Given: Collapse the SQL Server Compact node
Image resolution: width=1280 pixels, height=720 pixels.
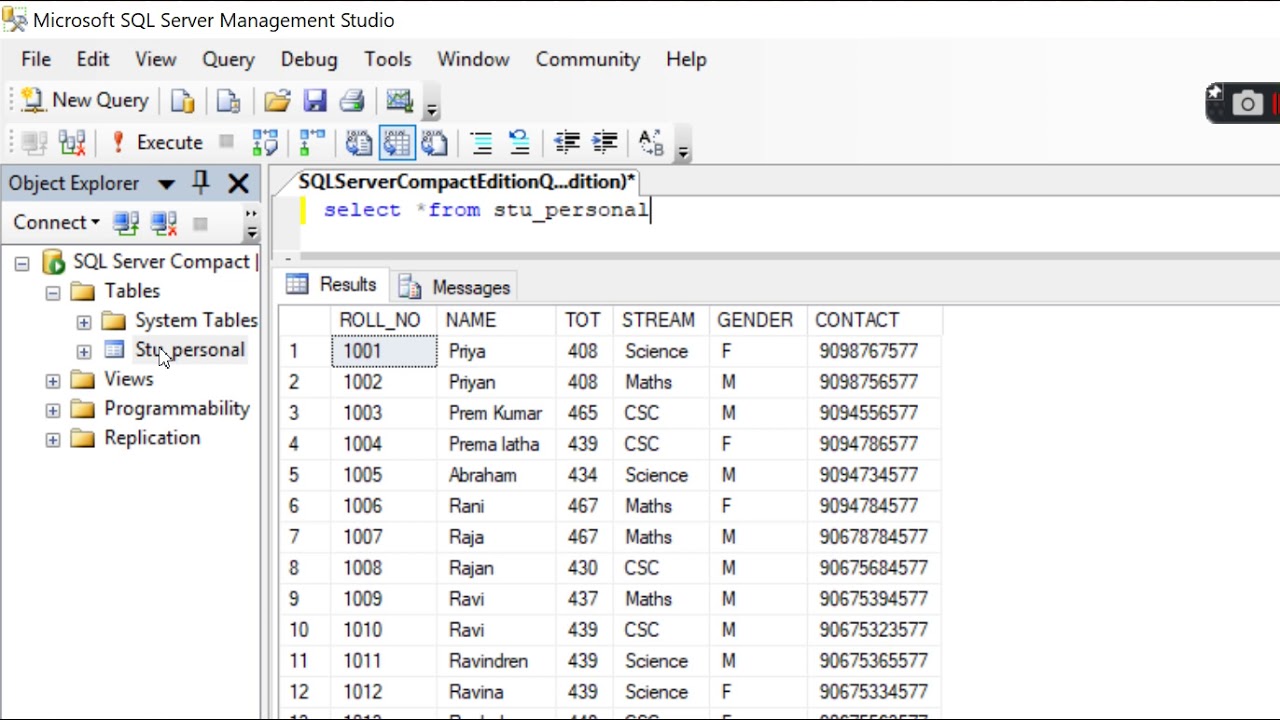Looking at the screenshot, I should 22,264.
